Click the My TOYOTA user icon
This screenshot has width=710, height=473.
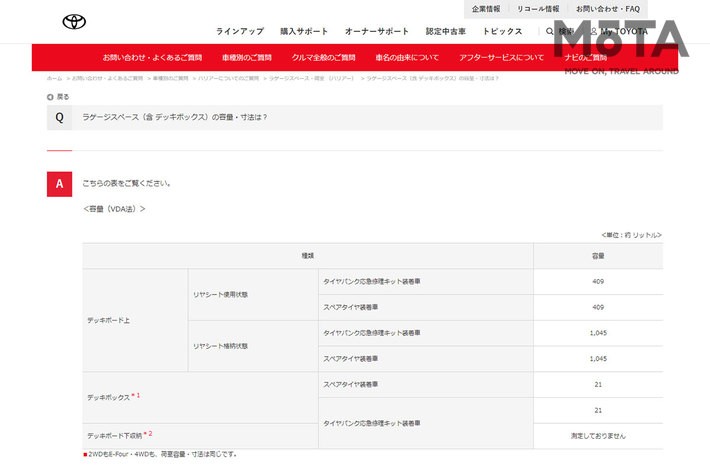tap(594, 32)
